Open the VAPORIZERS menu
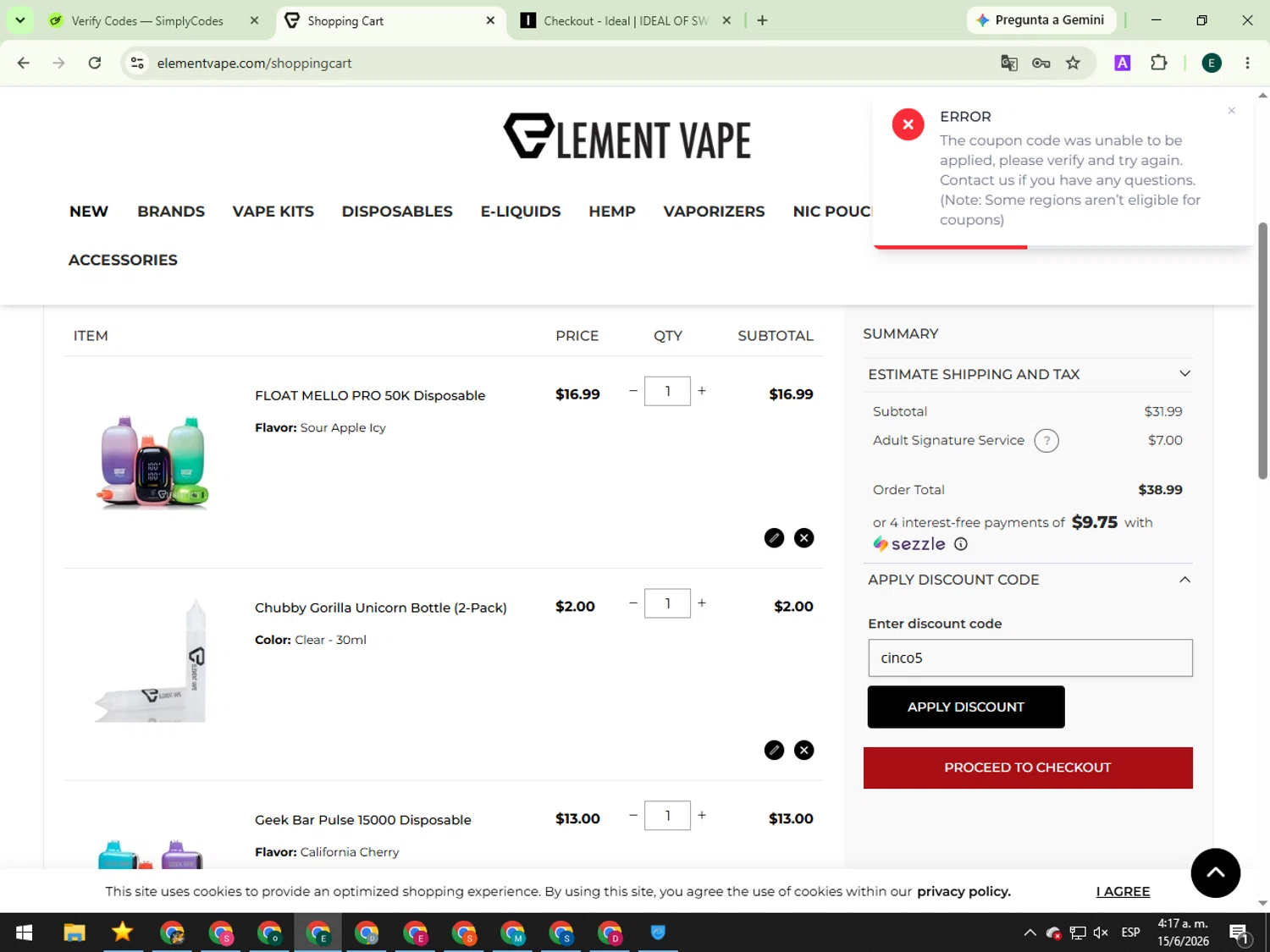The height and width of the screenshot is (952, 1270). [x=714, y=212]
